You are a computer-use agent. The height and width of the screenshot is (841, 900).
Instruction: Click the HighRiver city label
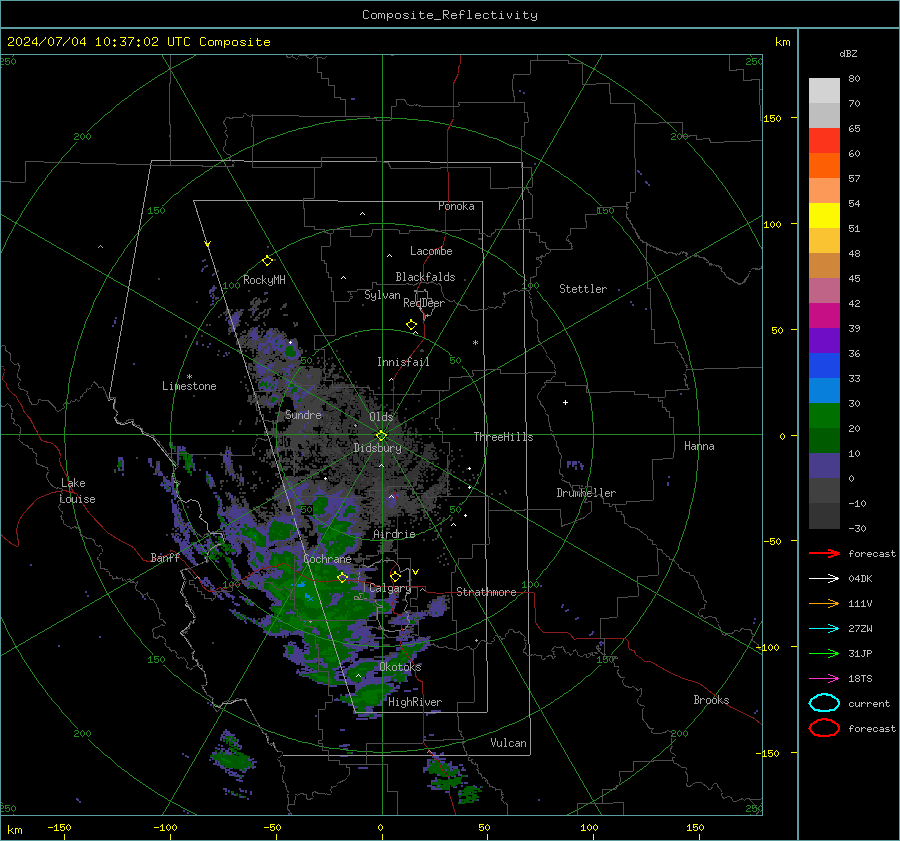coord(415,702)
